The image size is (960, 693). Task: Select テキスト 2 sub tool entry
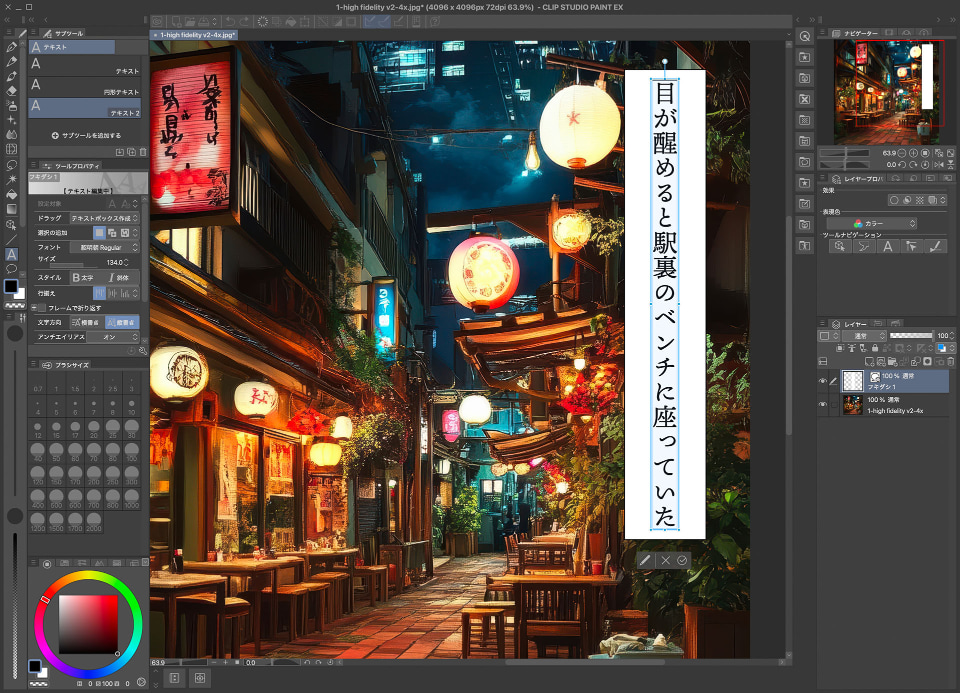85,106
